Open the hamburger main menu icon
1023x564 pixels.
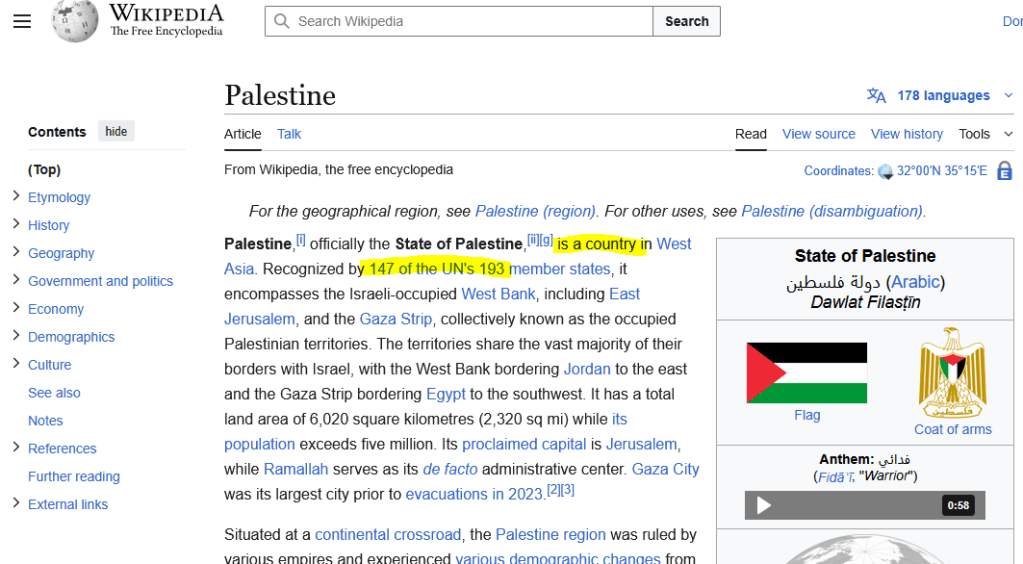(22, 21)
